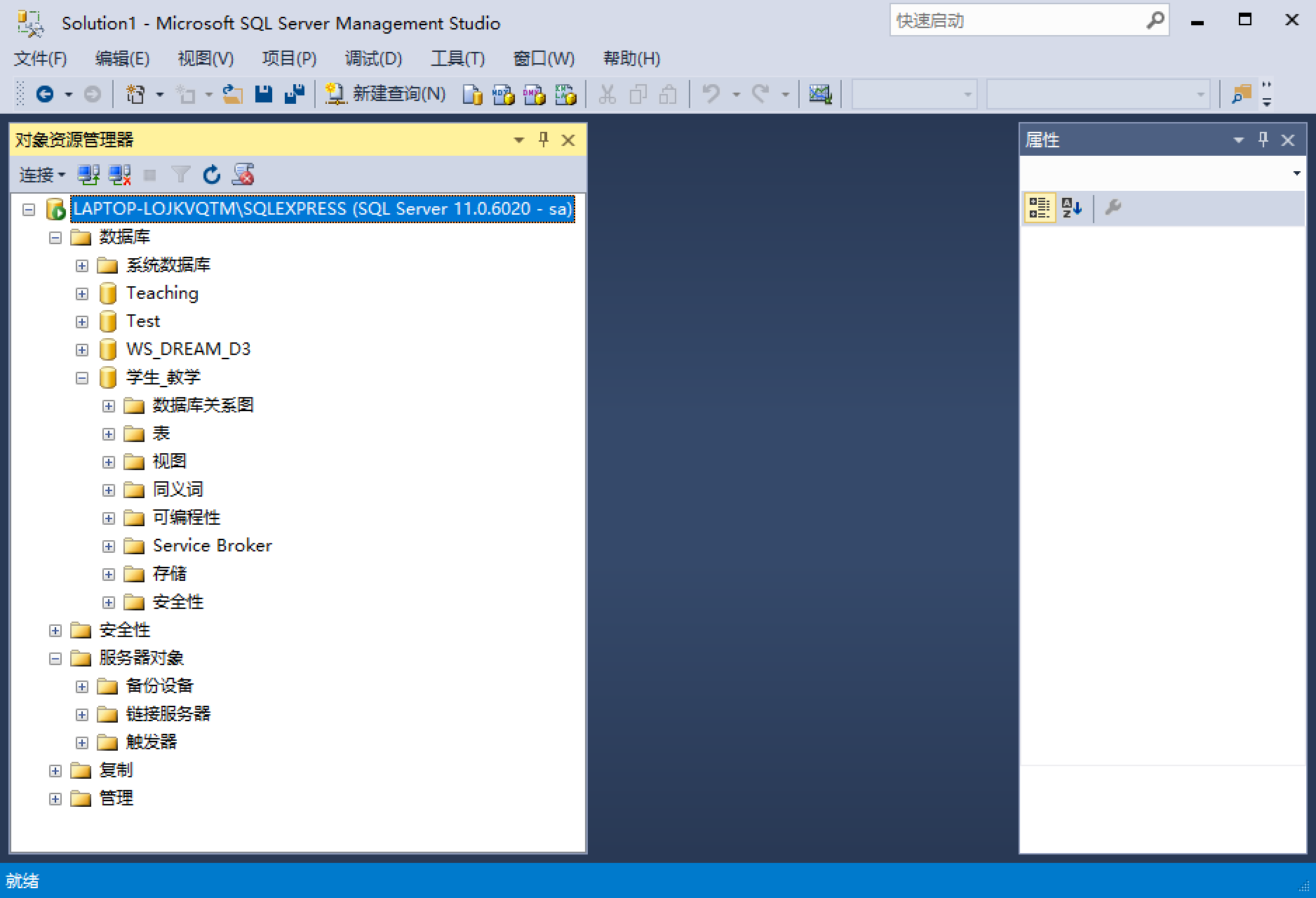Screen dimensions: 1316x898
Task: Click the Save All icon
Action: coord(295,94)
